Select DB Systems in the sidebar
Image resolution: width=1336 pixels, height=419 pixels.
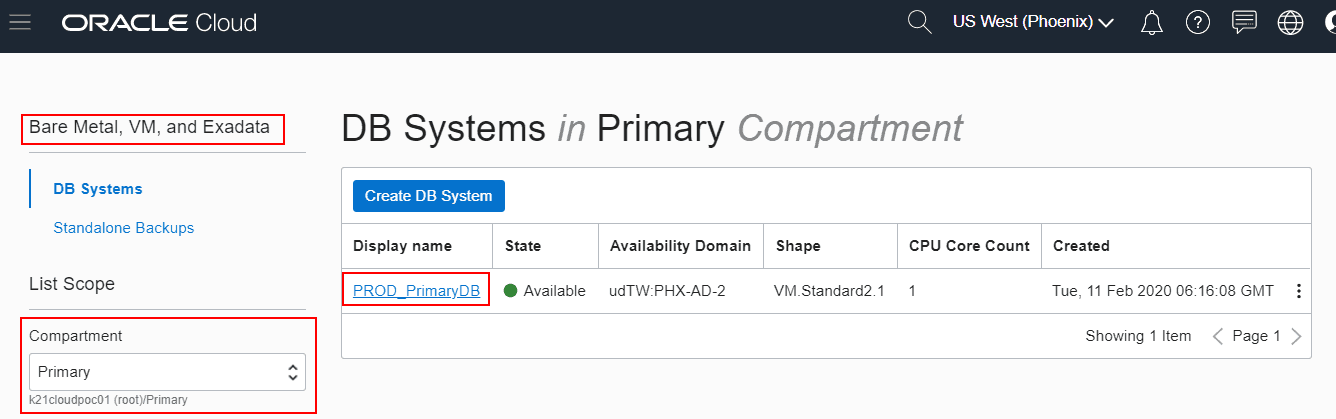[98, 188]
